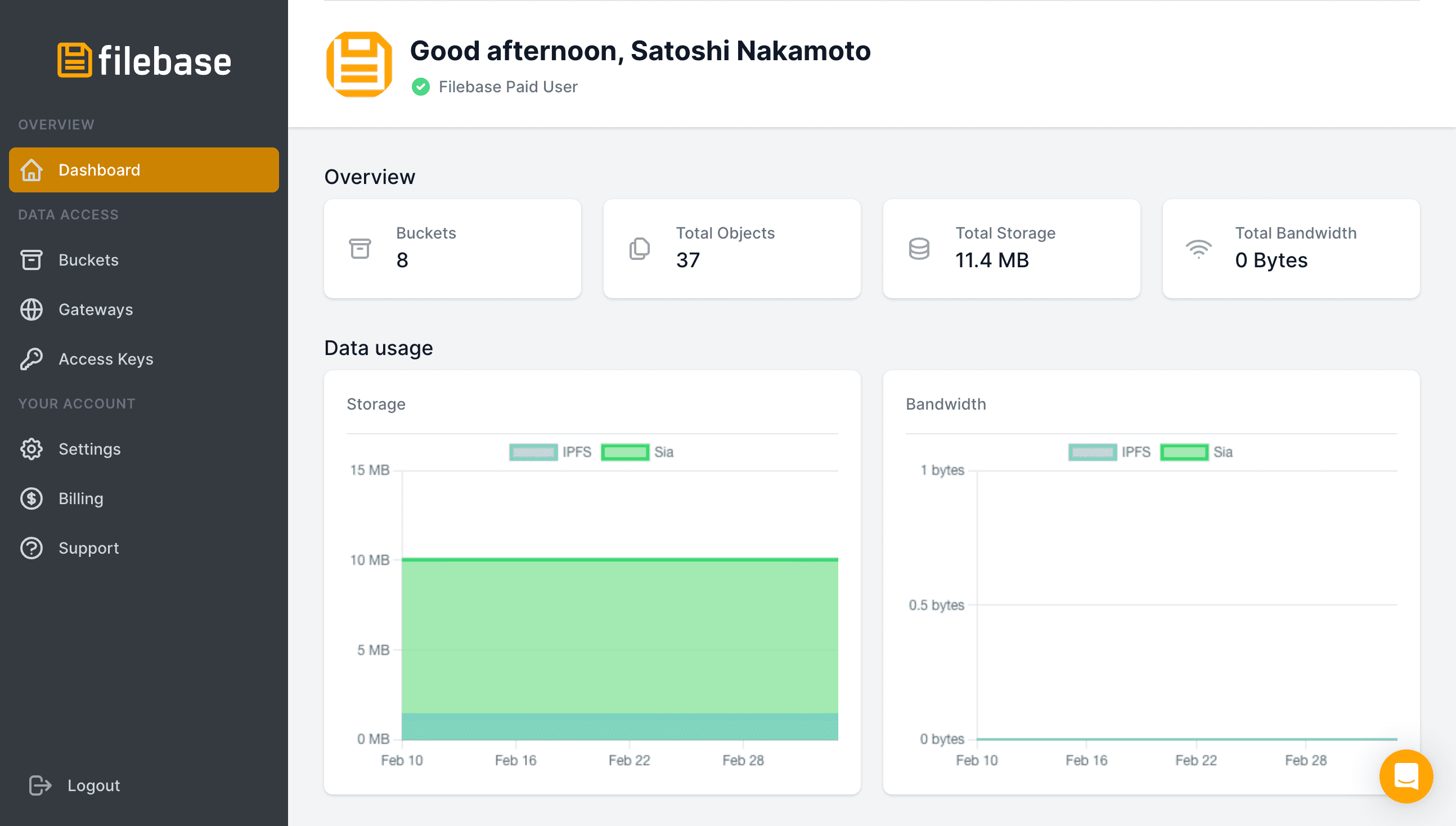Screen dimensions: 1456x826
Task: Click Feb 16 label on Storage chart
Action: point(515,760)
